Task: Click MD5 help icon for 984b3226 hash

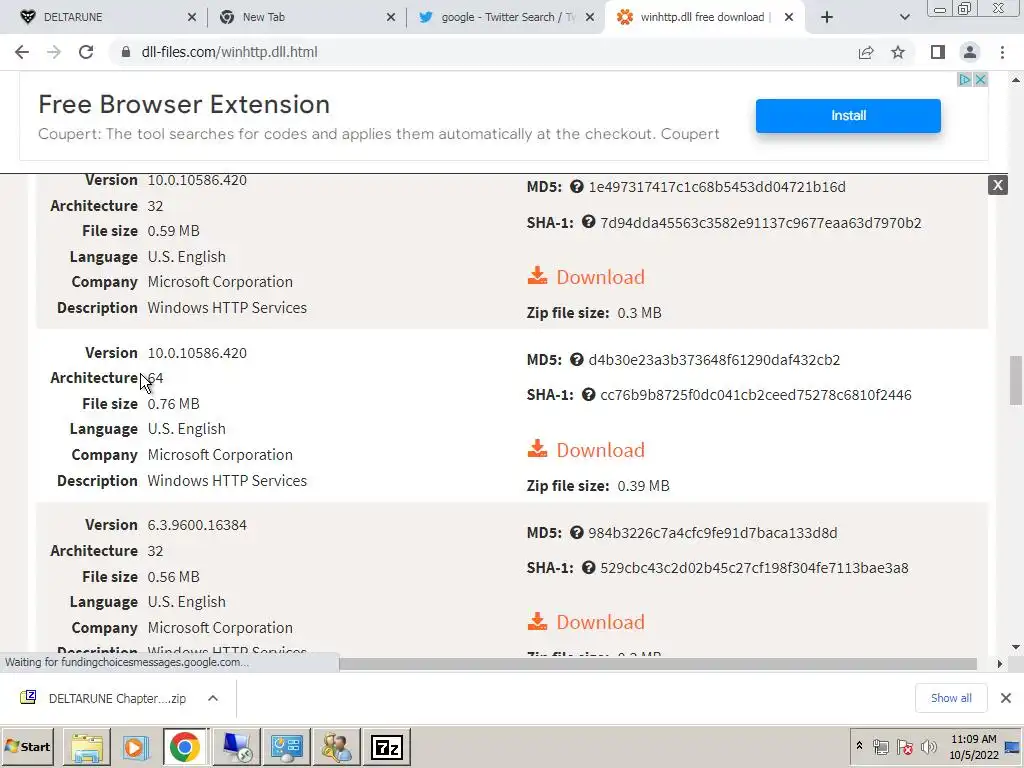Action: click(576, 533)
